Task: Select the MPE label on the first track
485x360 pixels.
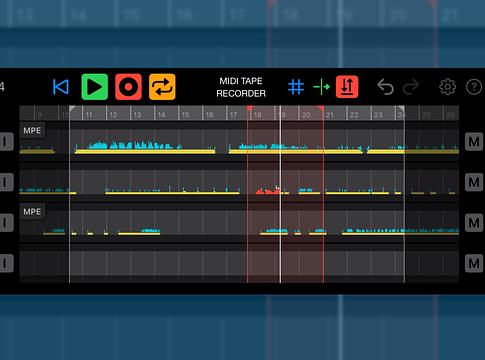Action: click(32, 130)
